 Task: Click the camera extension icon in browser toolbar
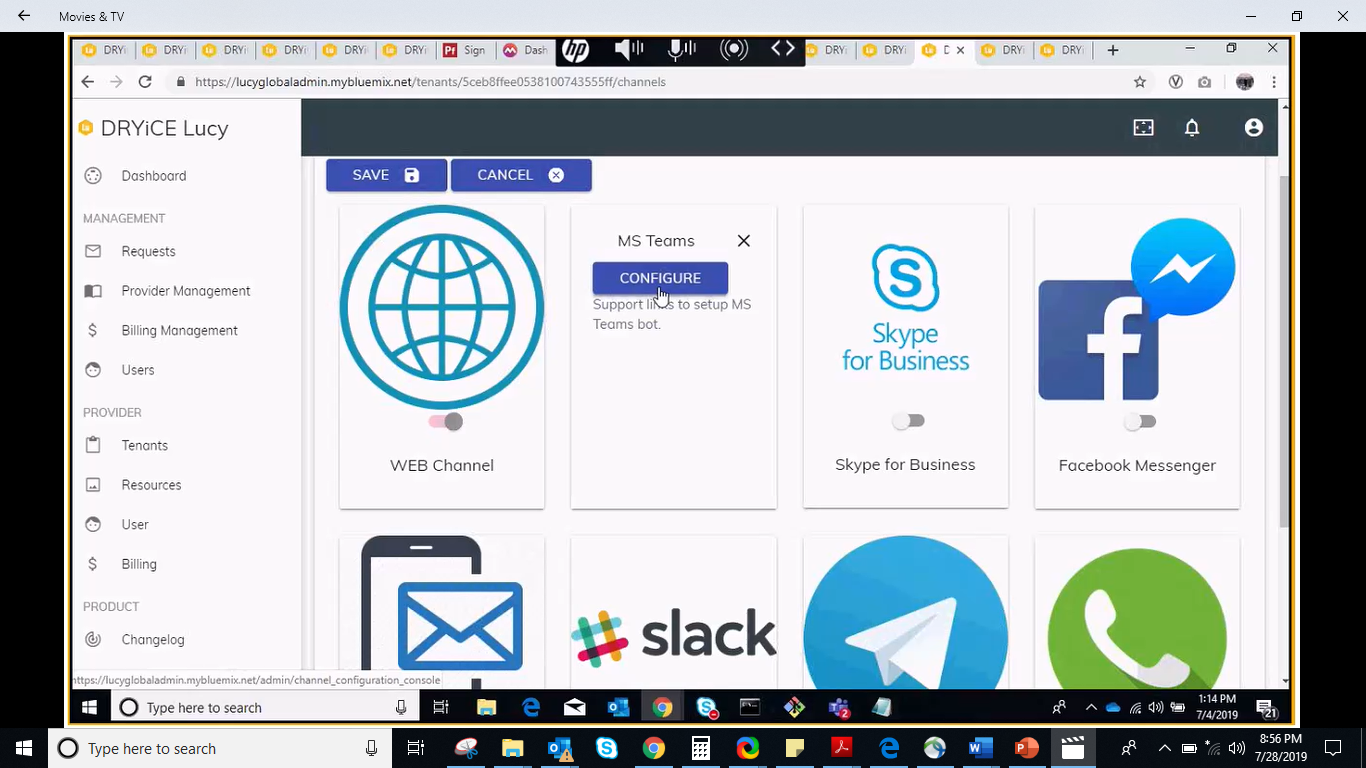pos(1205,82)
